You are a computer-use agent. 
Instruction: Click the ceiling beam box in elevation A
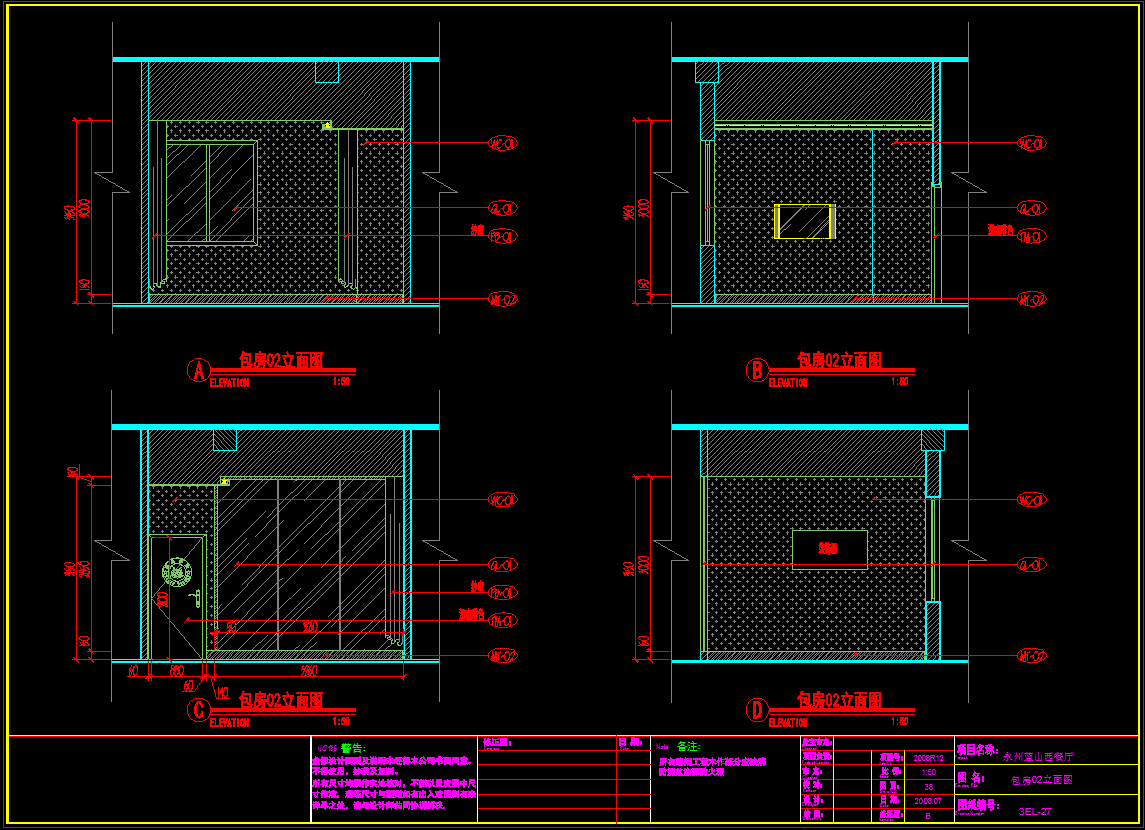click(x=327, y=71)
